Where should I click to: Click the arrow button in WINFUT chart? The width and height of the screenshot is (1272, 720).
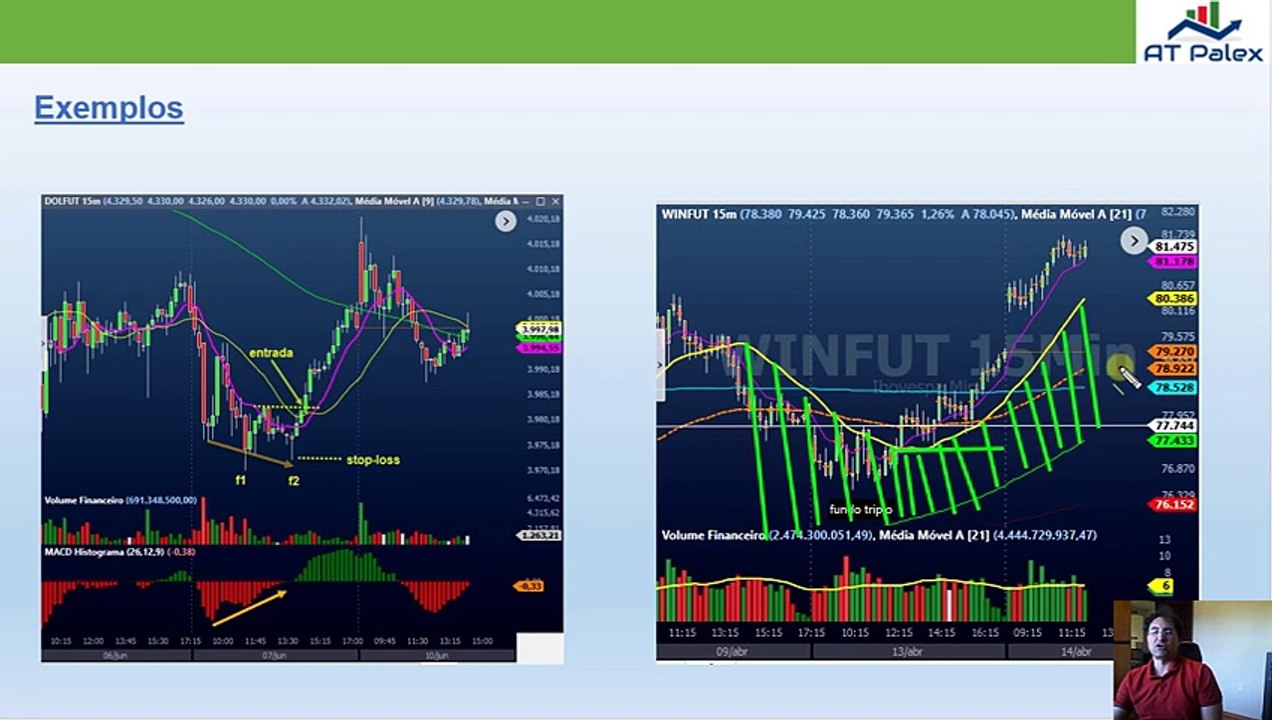pos(1133,240)
